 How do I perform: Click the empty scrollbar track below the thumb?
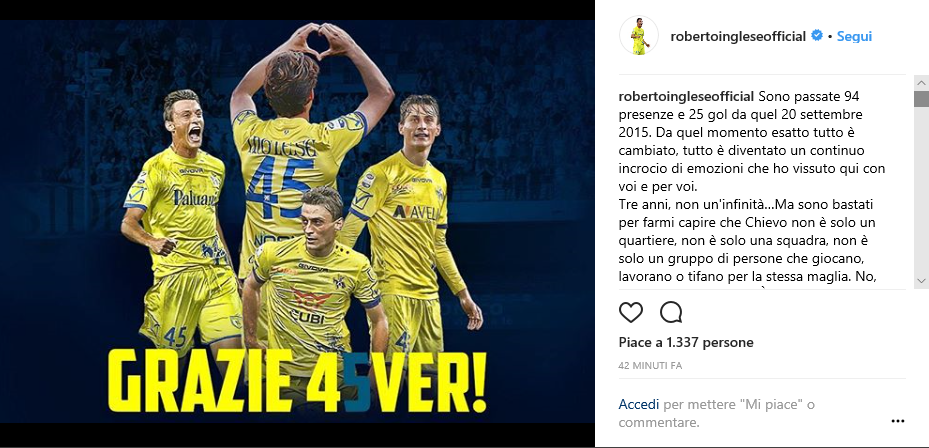click(x=921, y=190)
